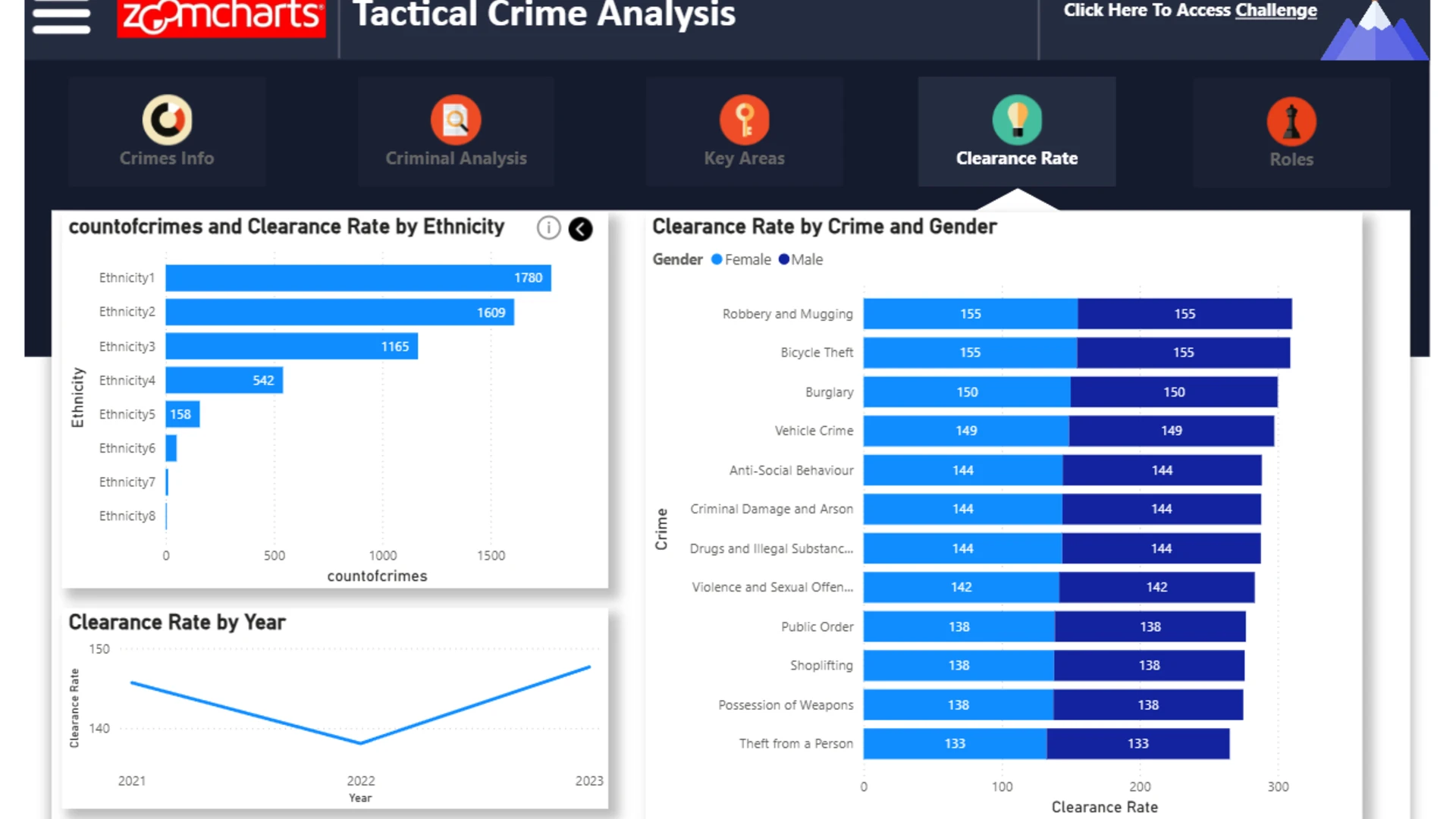
Task: Click the mountain logo image
Action: tap(1374, 30)
